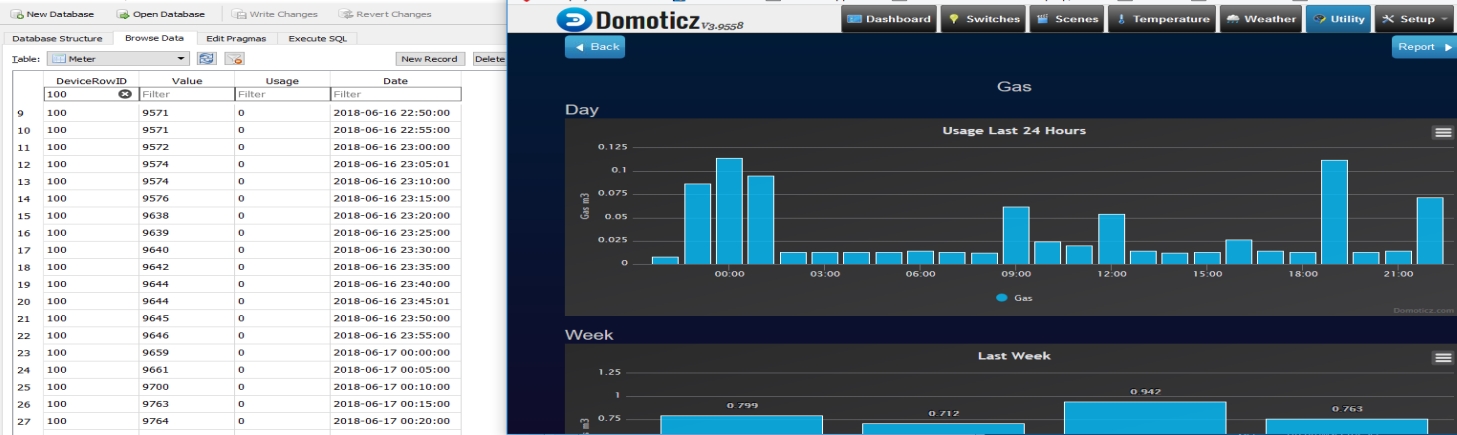Click the value cell 9763
The width and height of the screenshot is (1457, 435).
186,403
